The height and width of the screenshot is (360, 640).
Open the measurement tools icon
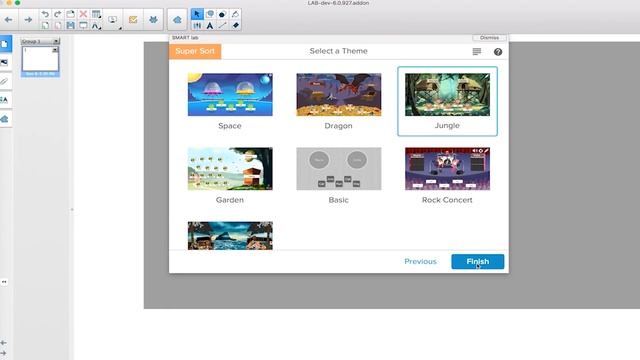coord(96,26)
